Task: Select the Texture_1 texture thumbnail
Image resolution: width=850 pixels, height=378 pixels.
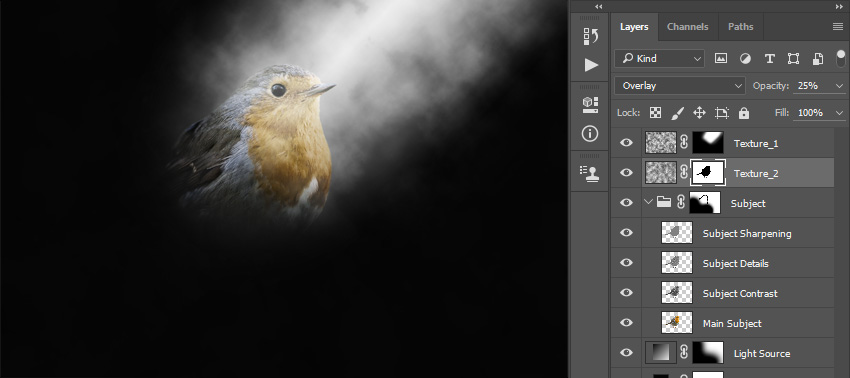Action: (661, 143)
